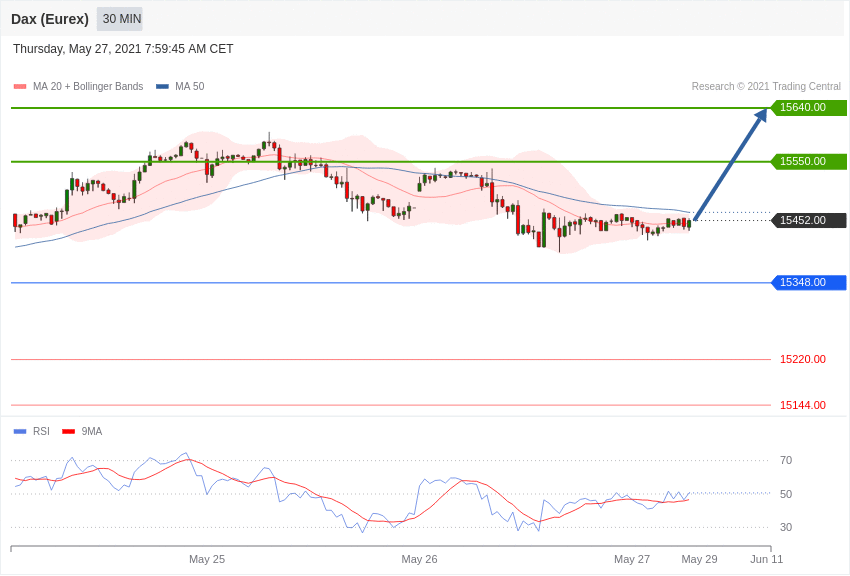The width and height of the screenshot is (850, 576).
Task: Select the 9MA legend label
Action: coord(92,432)
